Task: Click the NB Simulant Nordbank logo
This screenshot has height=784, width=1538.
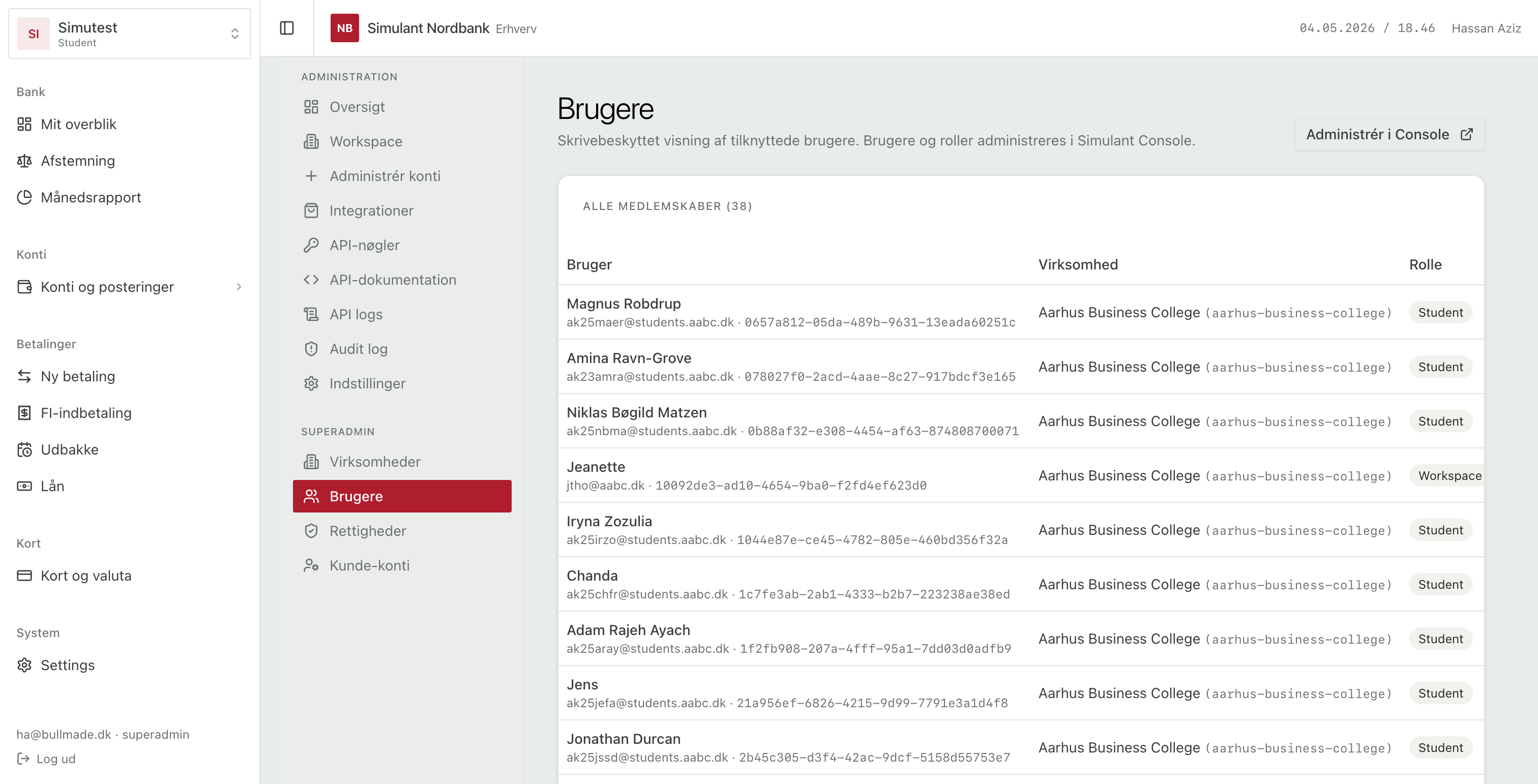Action: pyautogui.click(x=344, y=28)
